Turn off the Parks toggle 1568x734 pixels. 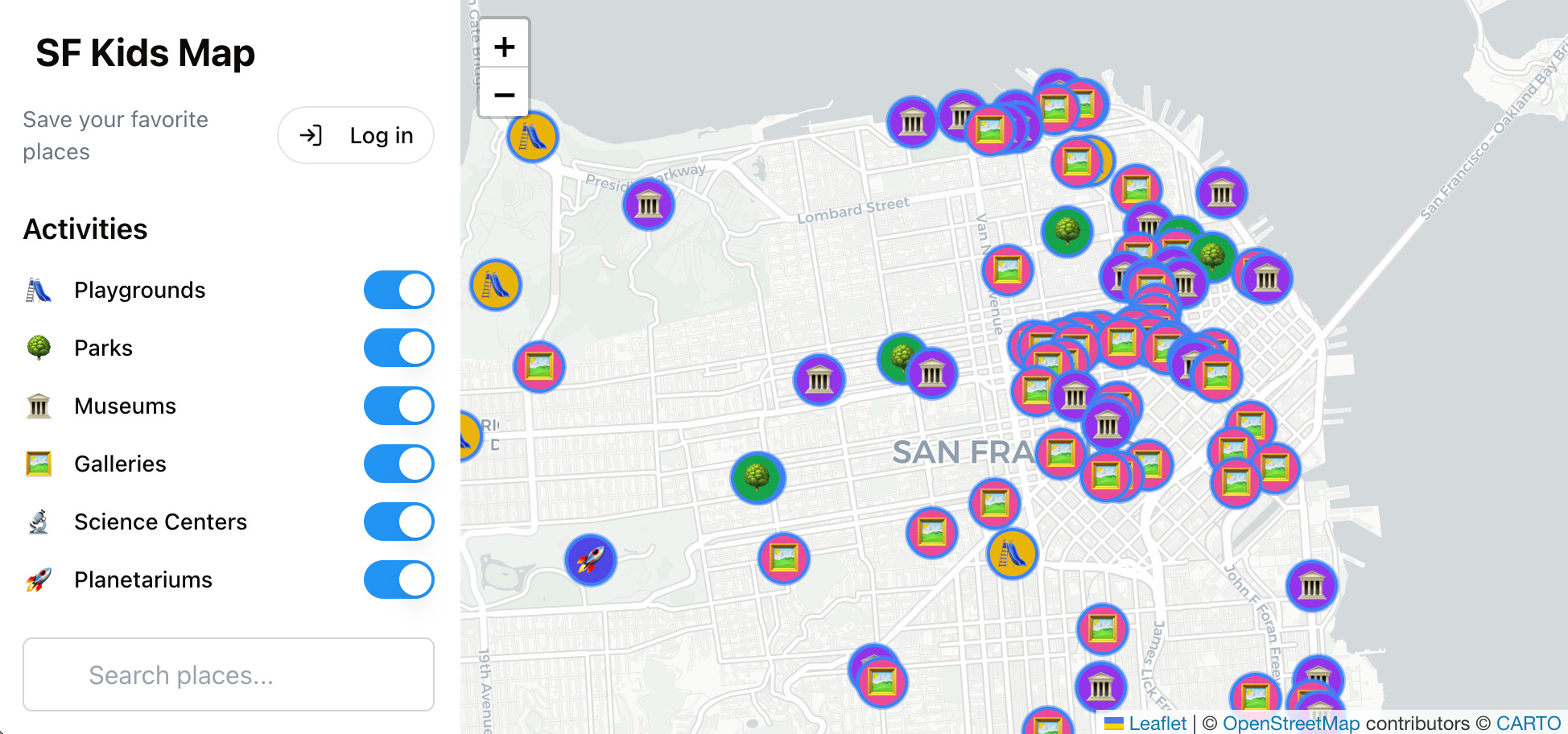(x=398, y=348)
